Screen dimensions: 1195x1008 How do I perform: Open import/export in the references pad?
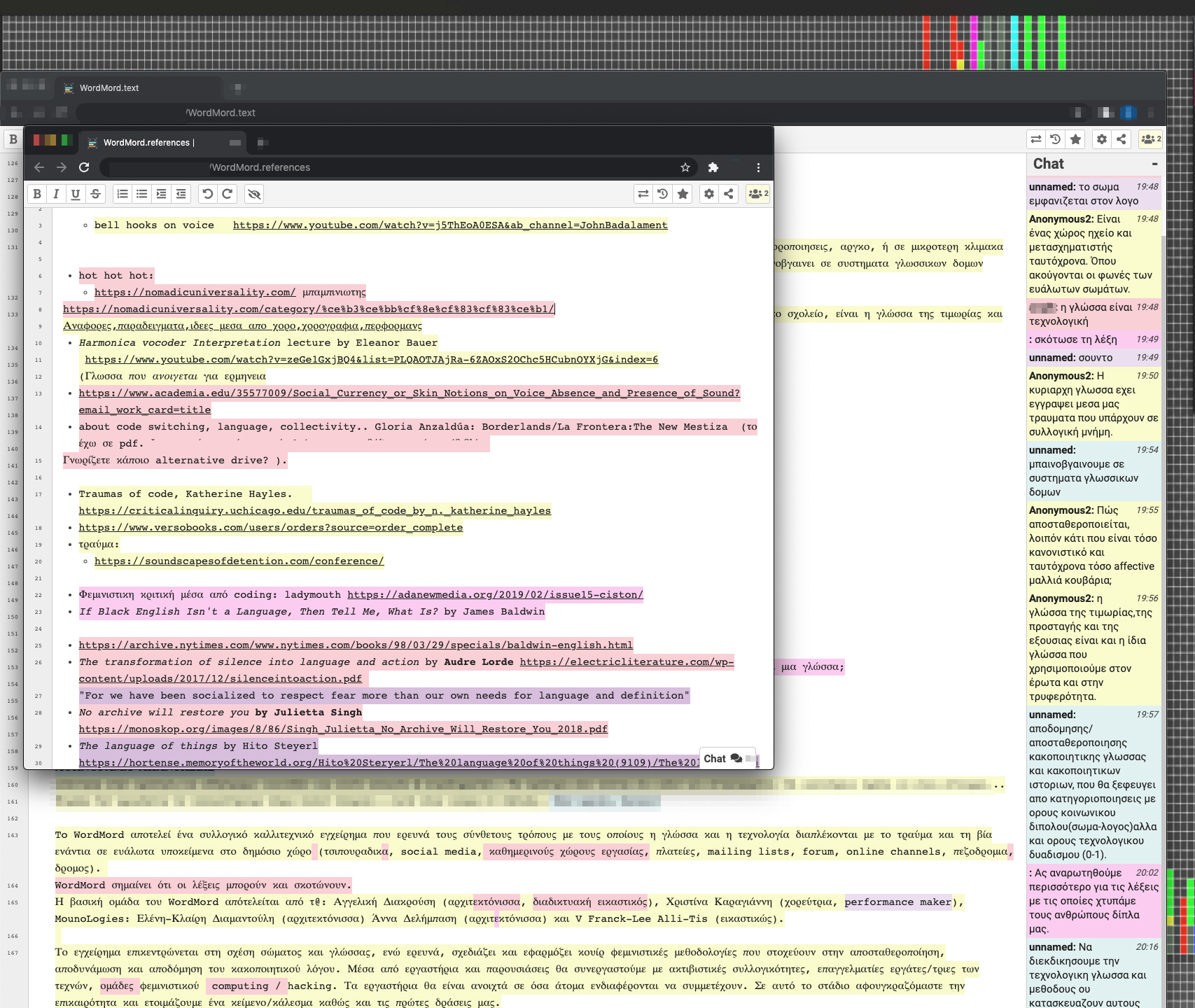click(643, 194)
